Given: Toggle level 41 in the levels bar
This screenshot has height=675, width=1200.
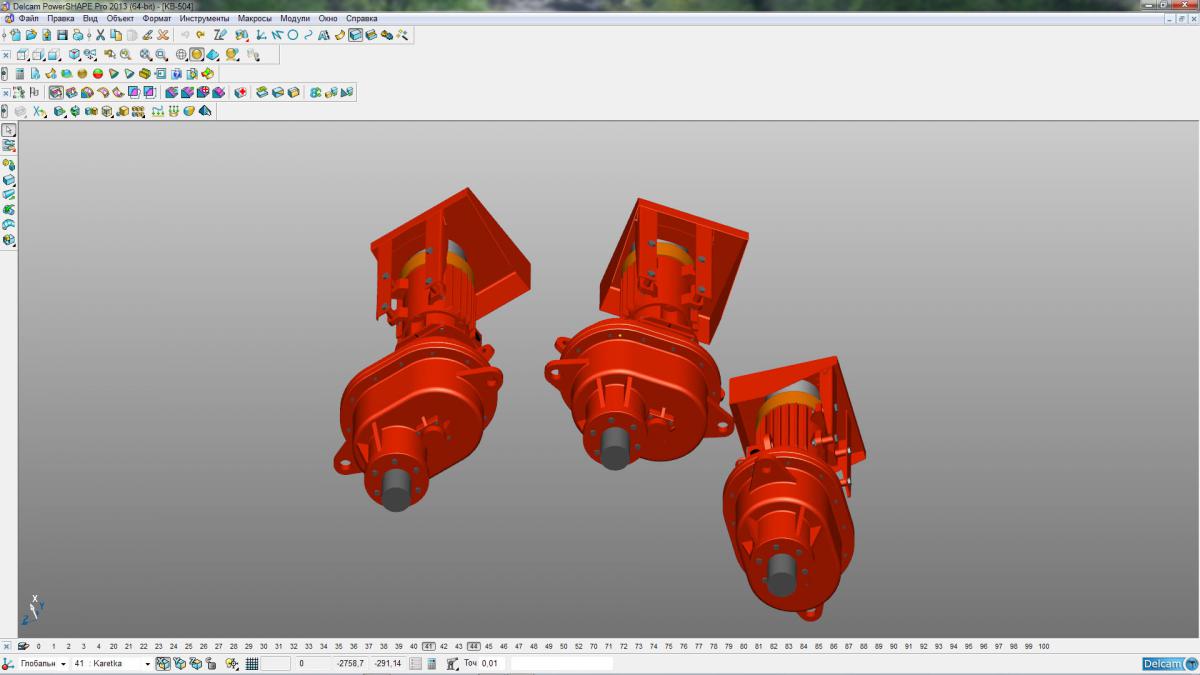Looking at the screenshot, I should pyautogui.click(x=429, y=646).
